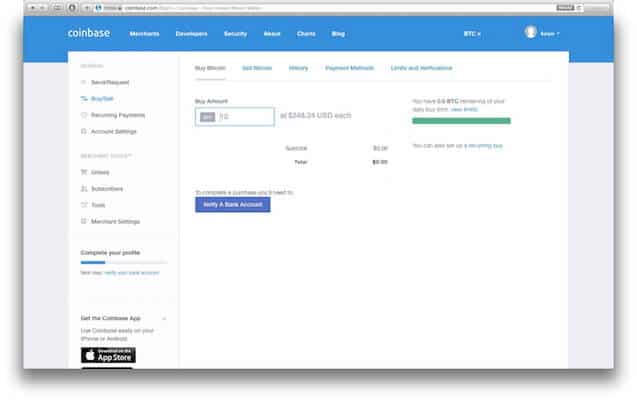Expand the BTC currency dropdown

point(472,34)
